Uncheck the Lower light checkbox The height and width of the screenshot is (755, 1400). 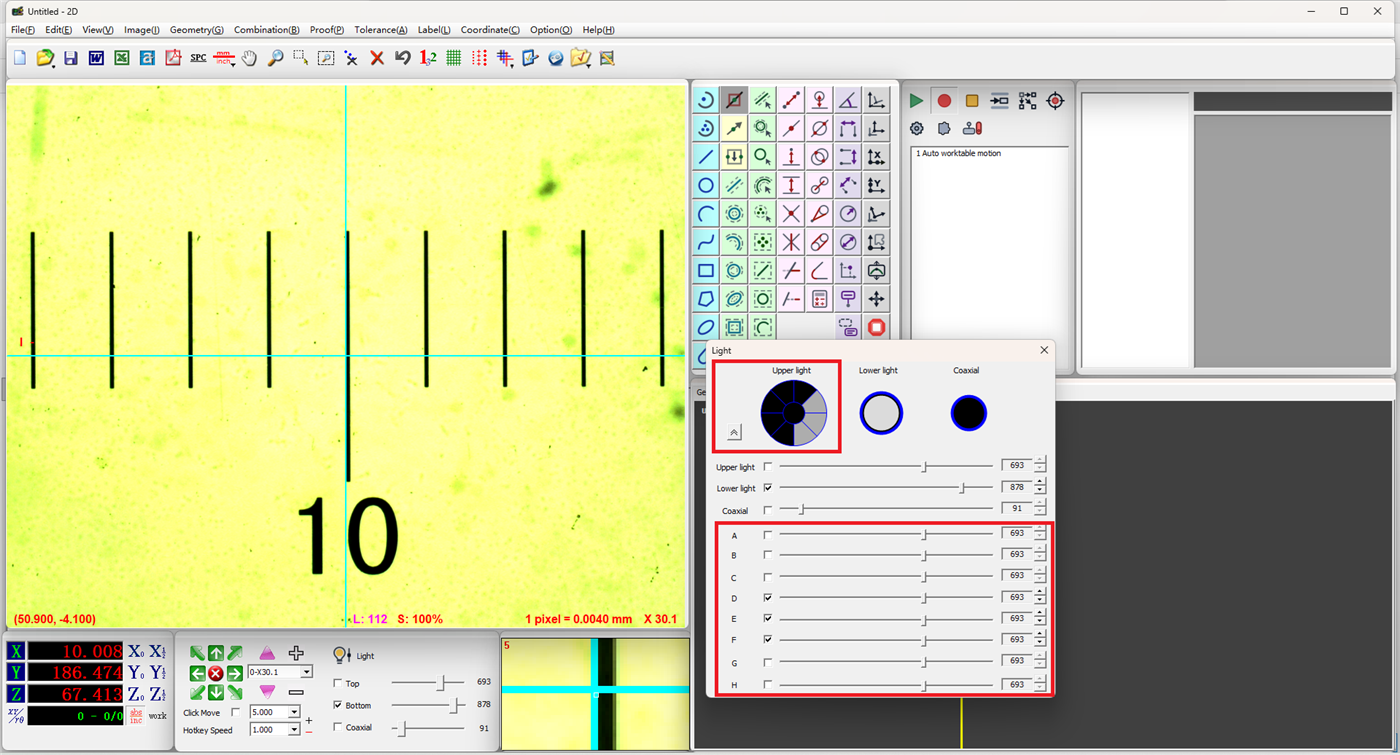pyautogui.click(x=768, y=488)
